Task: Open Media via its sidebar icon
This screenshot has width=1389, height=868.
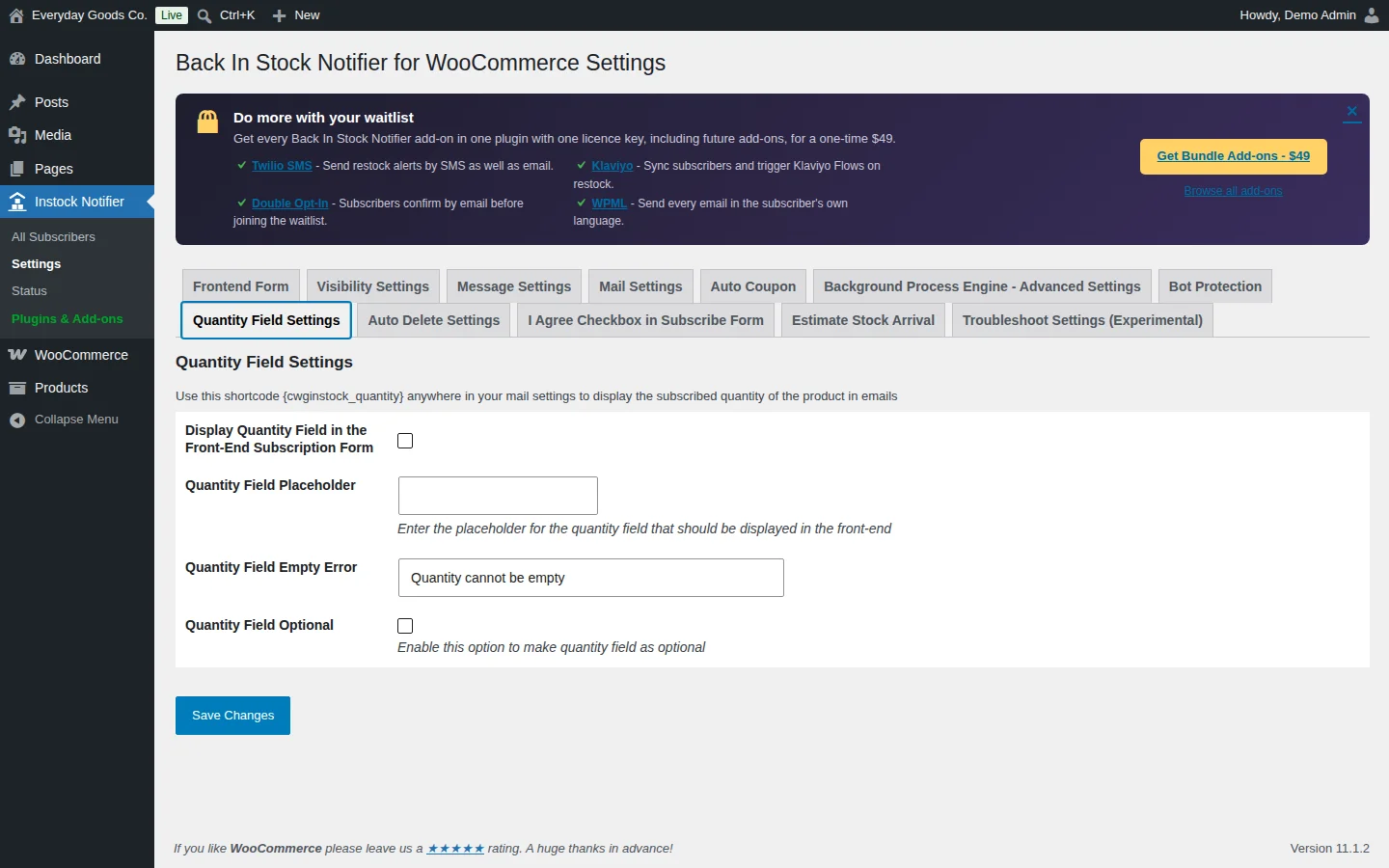Action: pyautogui.click(x=17, y=135)
